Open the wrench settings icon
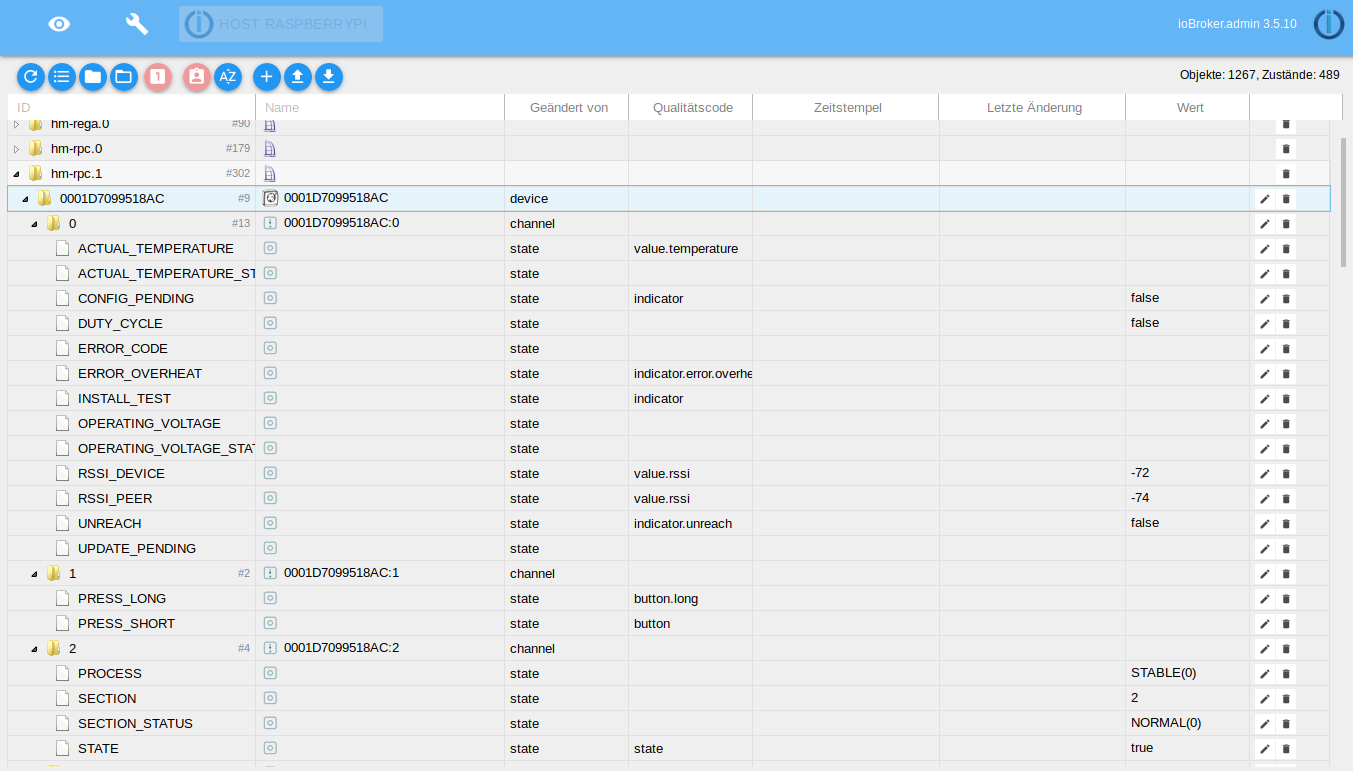Viewport: 1353px width, 771px height. click(x=136, y=24)
